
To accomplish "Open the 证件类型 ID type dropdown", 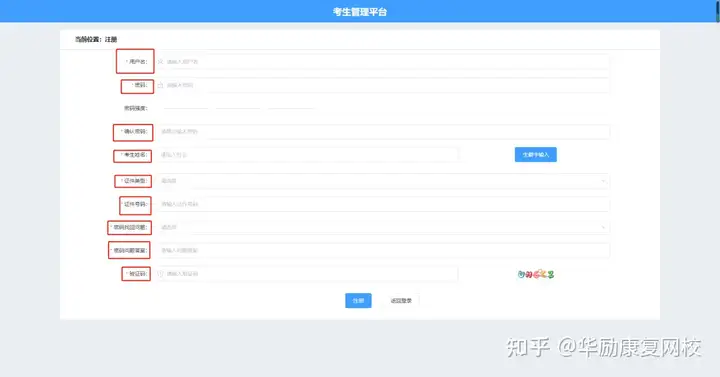I will [382, 181].
